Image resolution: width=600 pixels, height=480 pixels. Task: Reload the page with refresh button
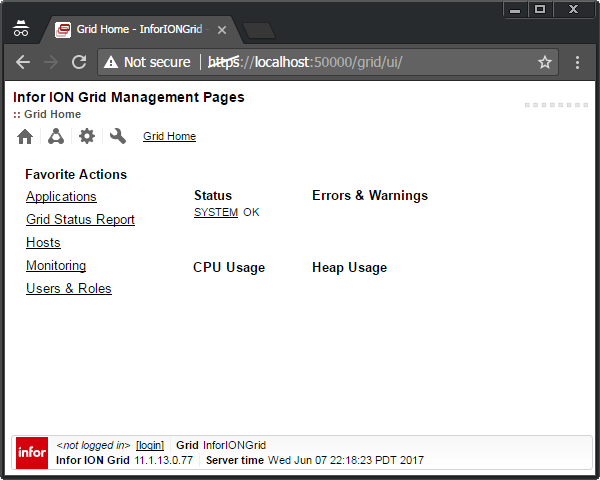coord(79,62)
